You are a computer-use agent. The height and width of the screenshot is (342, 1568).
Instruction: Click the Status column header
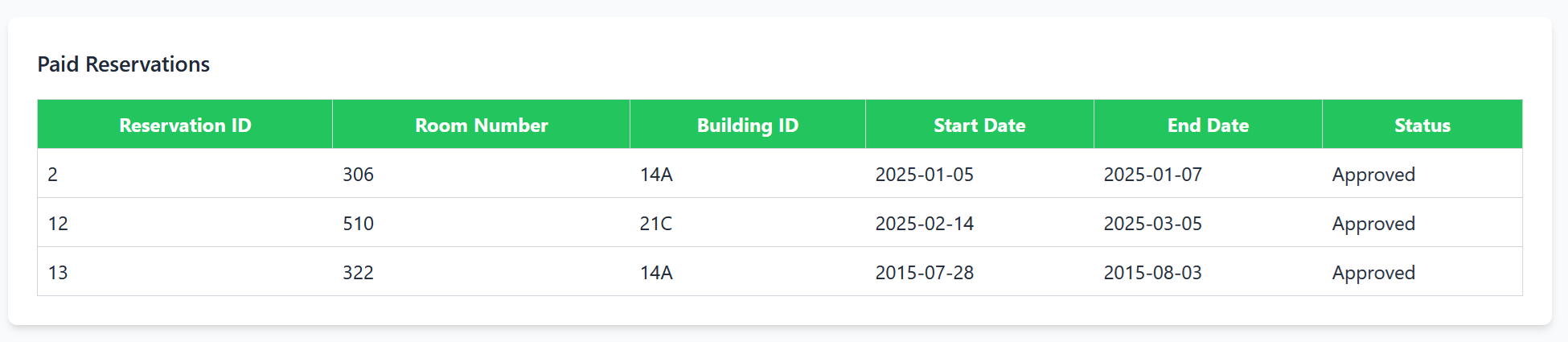1422,126
